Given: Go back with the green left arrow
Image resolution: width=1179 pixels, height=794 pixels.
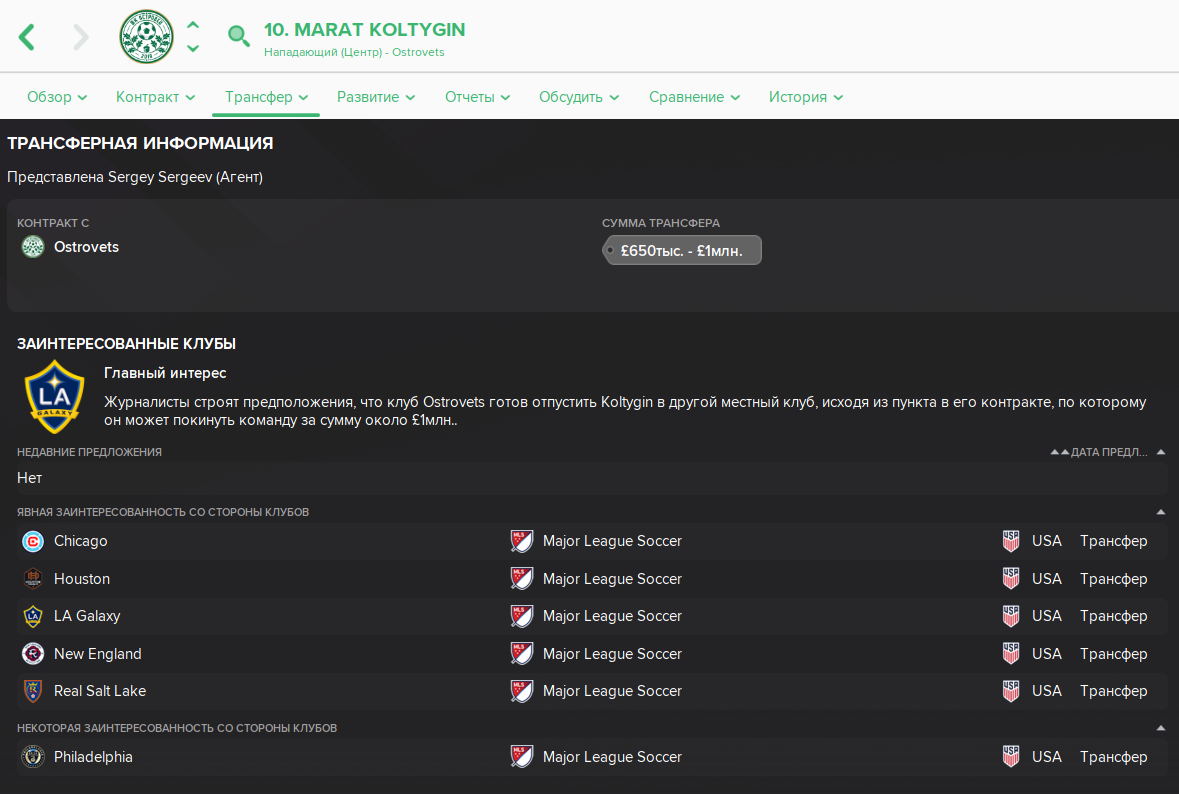Looking at the screenshot, I should (27, 37).
